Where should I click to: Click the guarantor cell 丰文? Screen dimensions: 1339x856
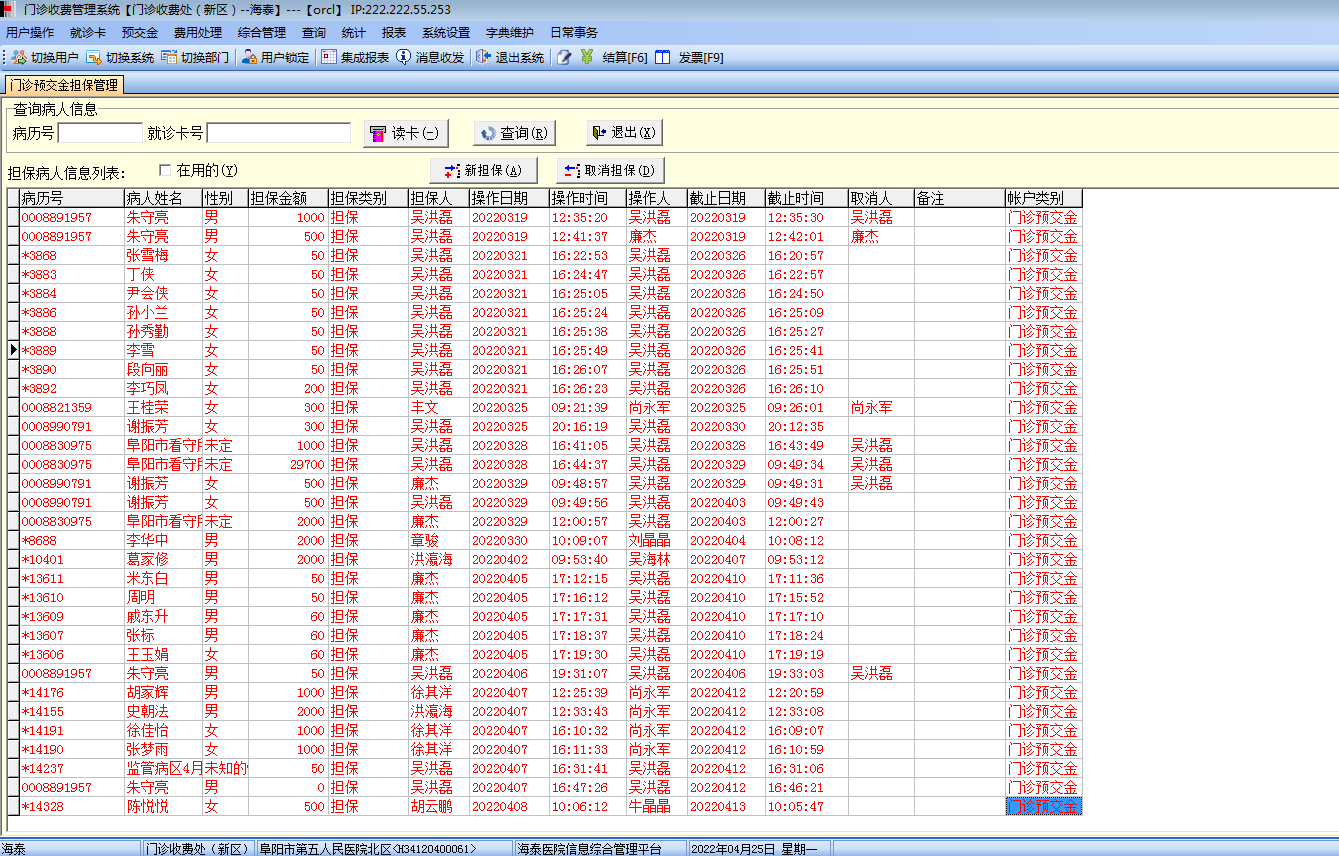coord(439,408)
